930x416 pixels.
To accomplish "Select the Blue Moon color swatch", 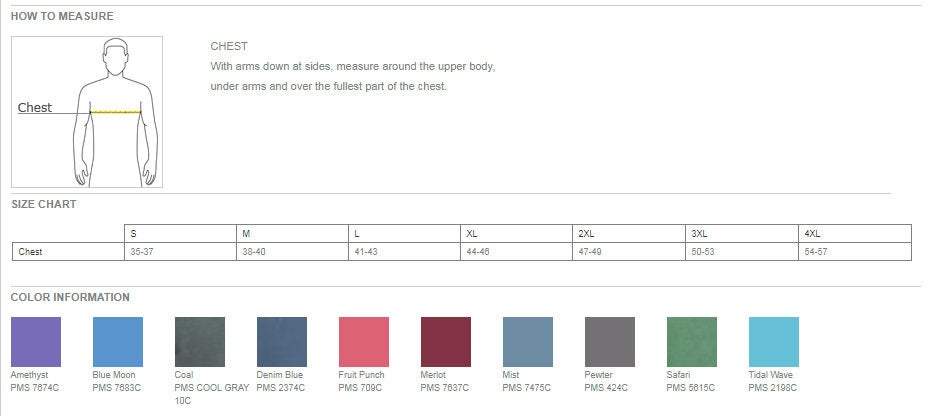I will pos(118,342).
